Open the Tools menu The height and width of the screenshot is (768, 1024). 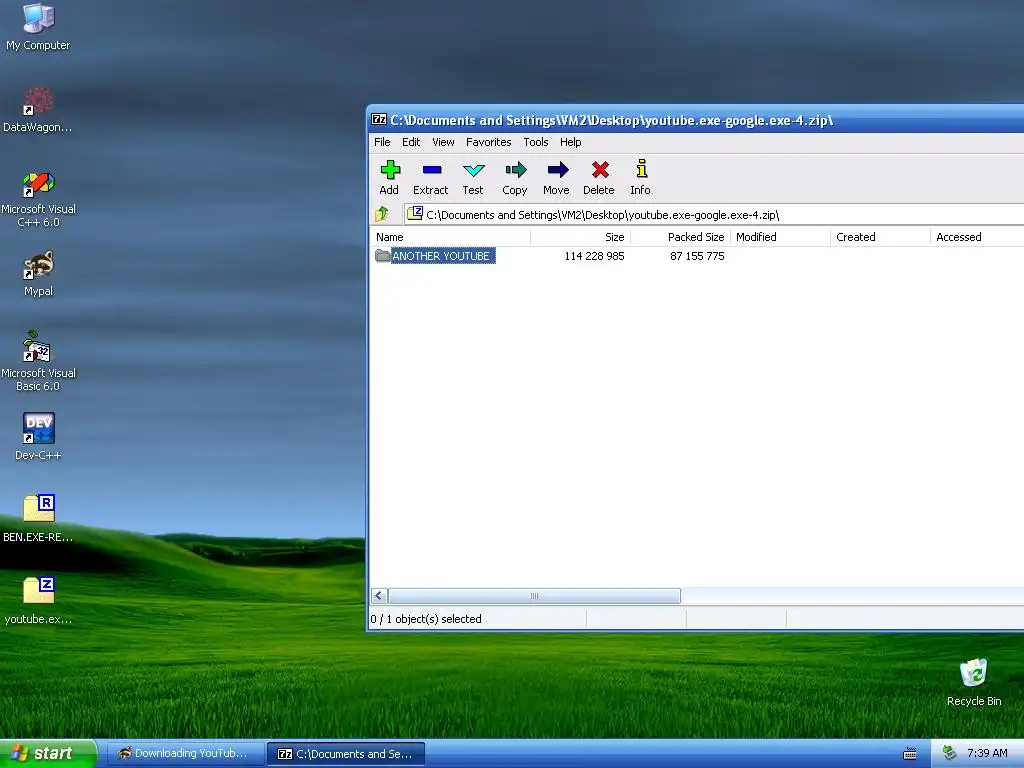[x=536, y=142]
